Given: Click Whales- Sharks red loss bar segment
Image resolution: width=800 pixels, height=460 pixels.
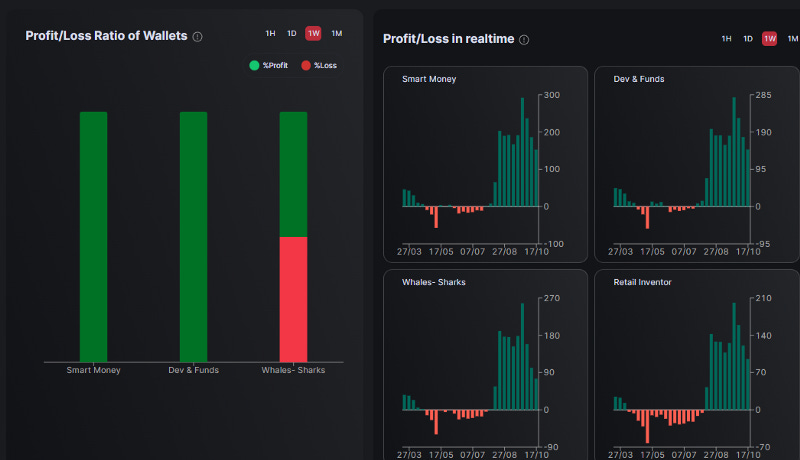Looking at the screenshot, I should click(x=293, y=299).
